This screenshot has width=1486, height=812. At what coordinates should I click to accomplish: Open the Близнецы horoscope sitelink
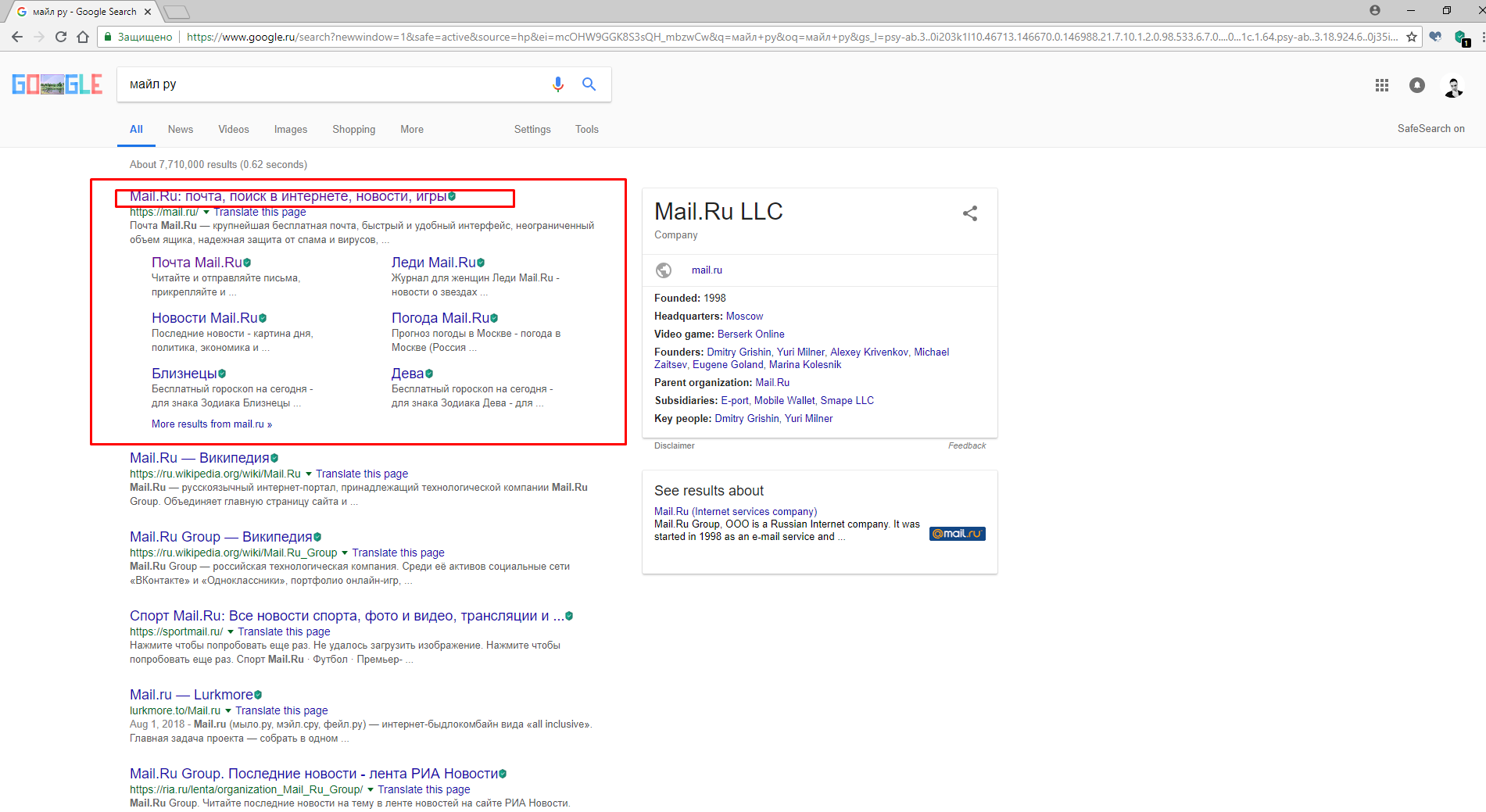(x=184, y=374)
